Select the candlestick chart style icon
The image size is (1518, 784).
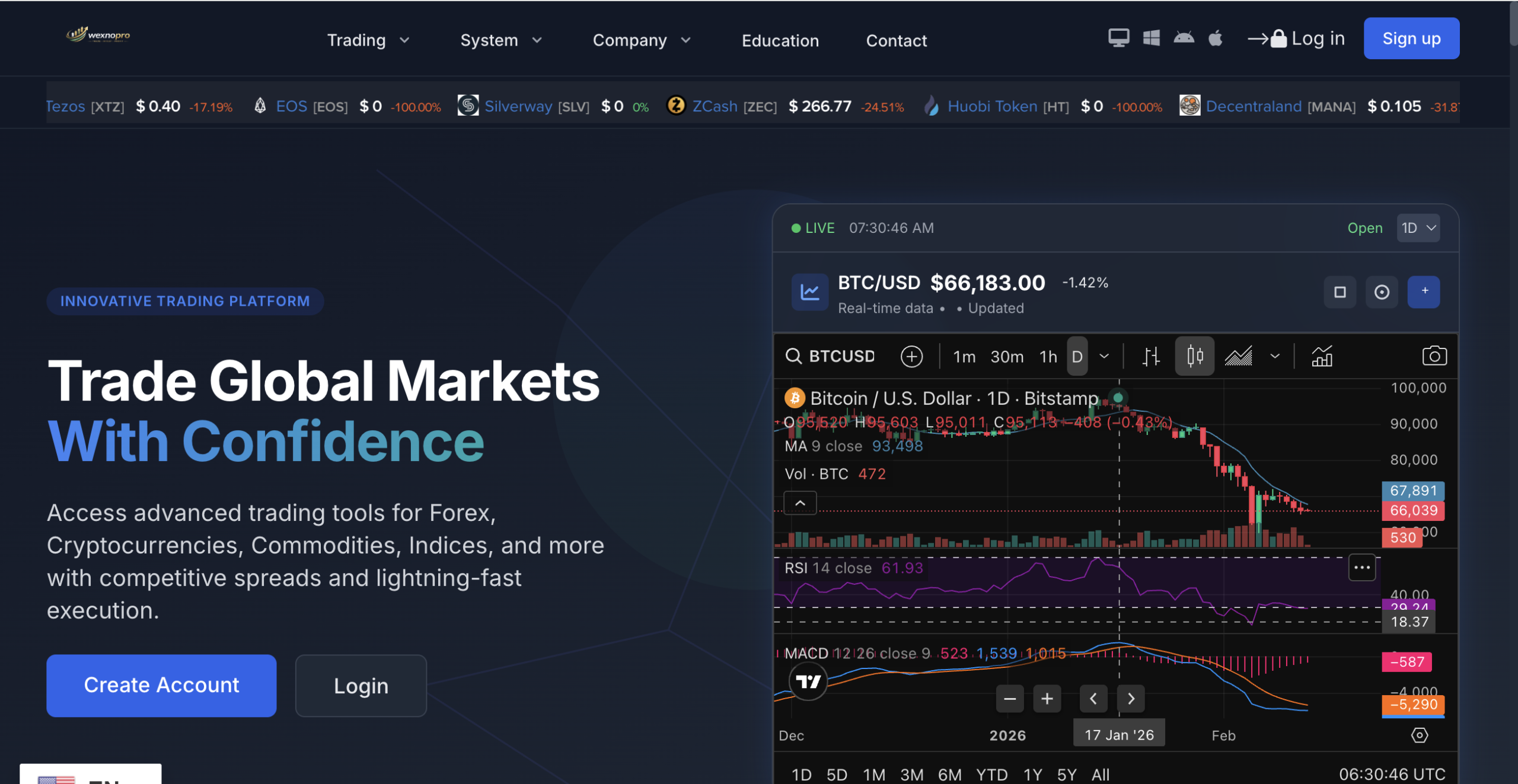[x=1195, y=356]
